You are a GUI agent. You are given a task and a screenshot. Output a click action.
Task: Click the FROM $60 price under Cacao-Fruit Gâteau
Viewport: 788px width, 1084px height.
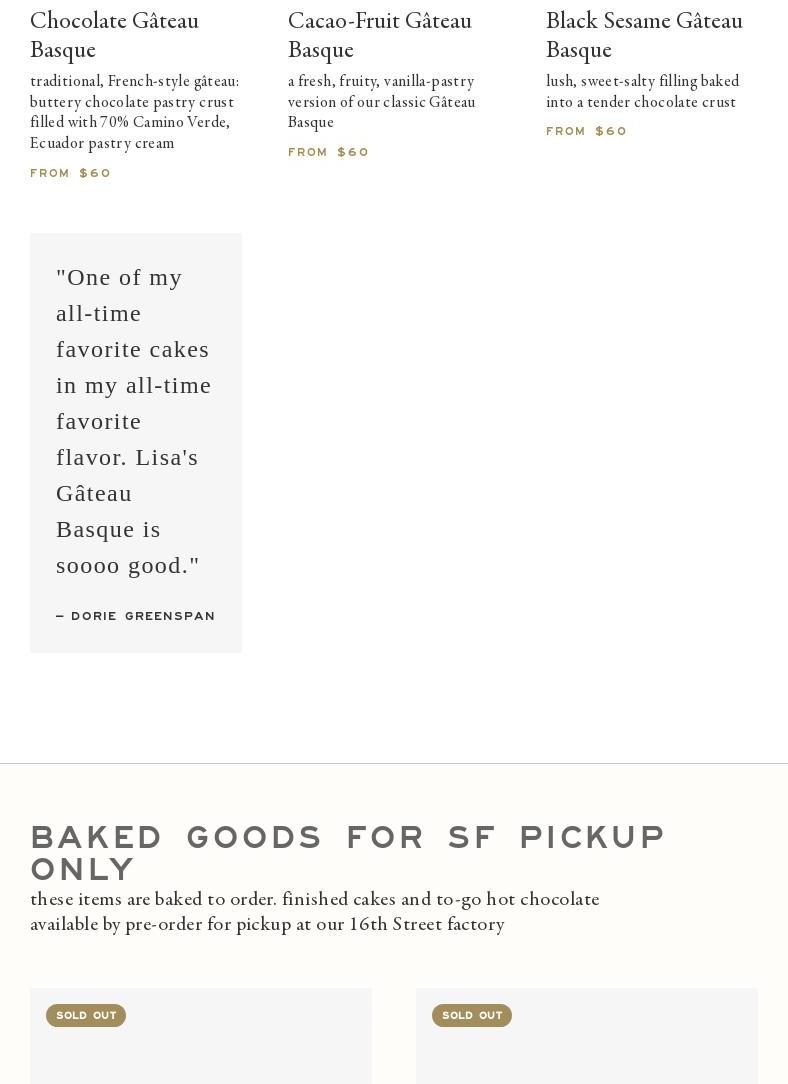click(x=328, y=152)
